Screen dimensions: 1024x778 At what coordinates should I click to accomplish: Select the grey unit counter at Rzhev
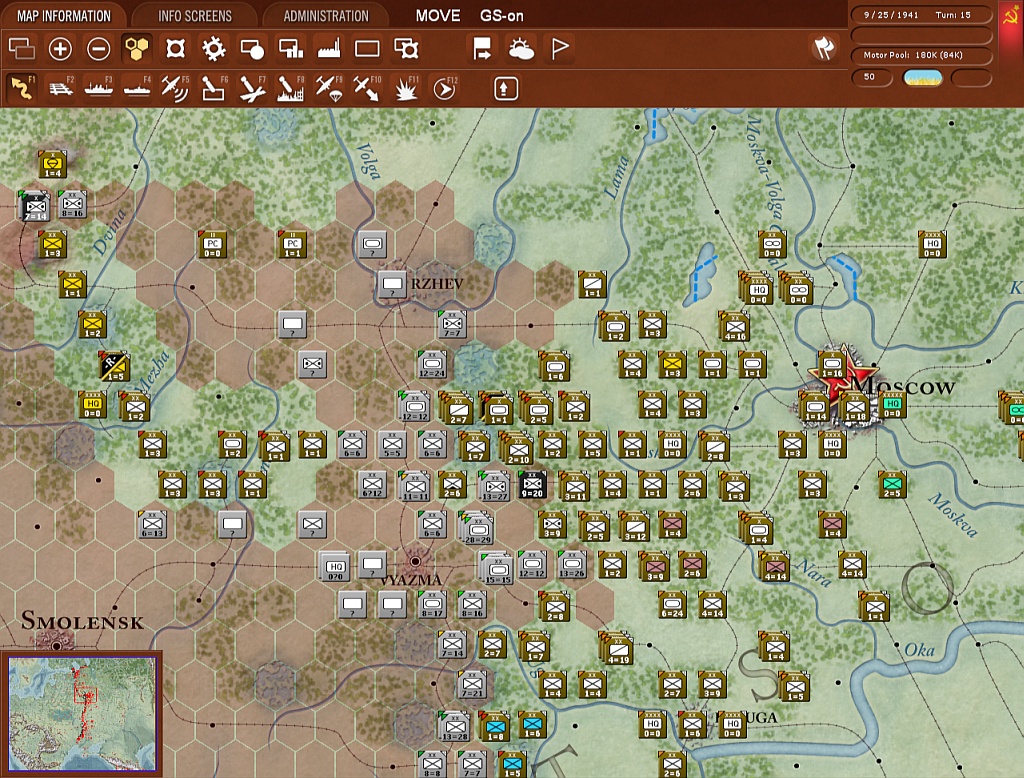[x=392, y=284]
